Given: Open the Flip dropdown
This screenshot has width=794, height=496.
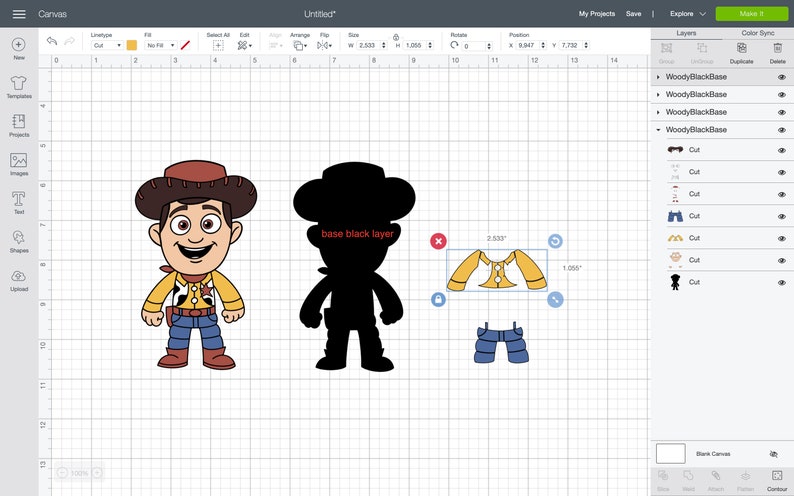Looking at the screenshot, I should click(x=324, y=46).
